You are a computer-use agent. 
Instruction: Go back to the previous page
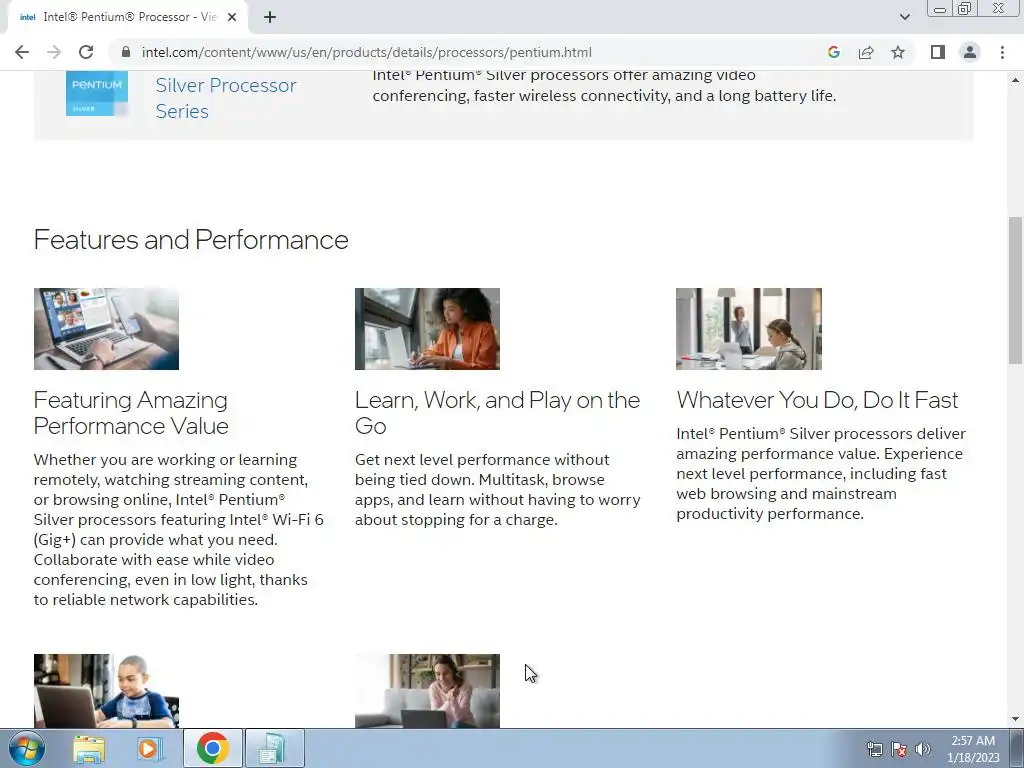click(22, 52)
